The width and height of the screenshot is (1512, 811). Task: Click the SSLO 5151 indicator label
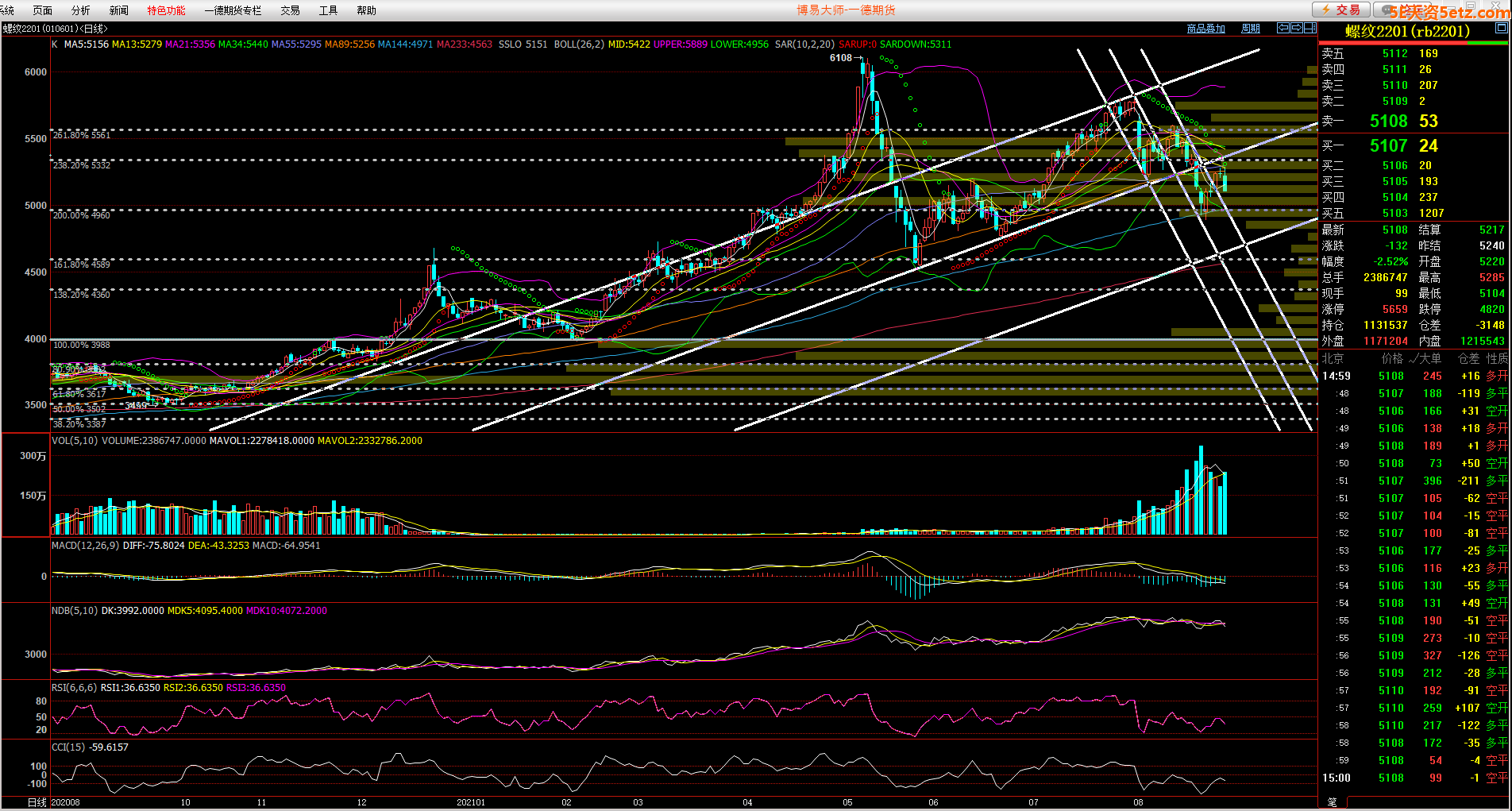click(523, 44)
